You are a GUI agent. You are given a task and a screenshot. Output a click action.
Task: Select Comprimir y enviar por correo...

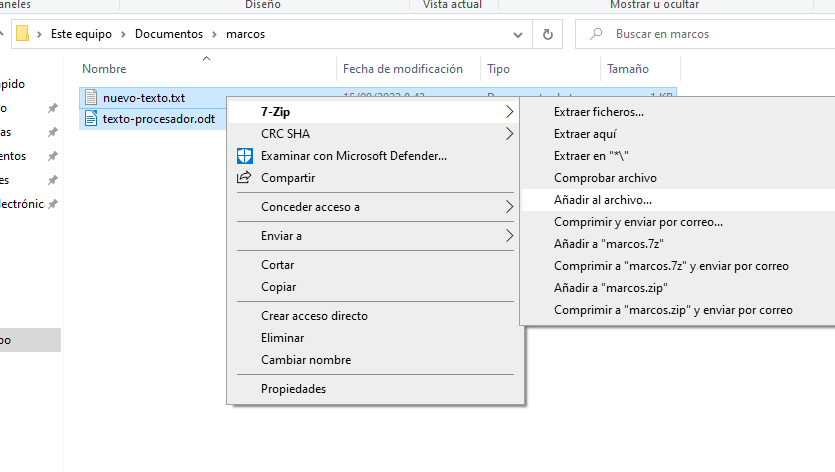pyautogui.click(x=678, y=222)
